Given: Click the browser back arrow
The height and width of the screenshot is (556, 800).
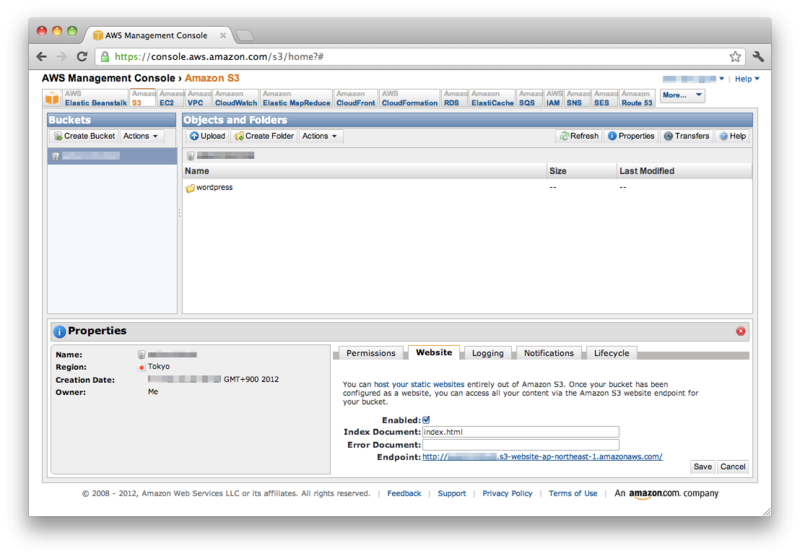Looking at the screenshot, I should point(42,57).
